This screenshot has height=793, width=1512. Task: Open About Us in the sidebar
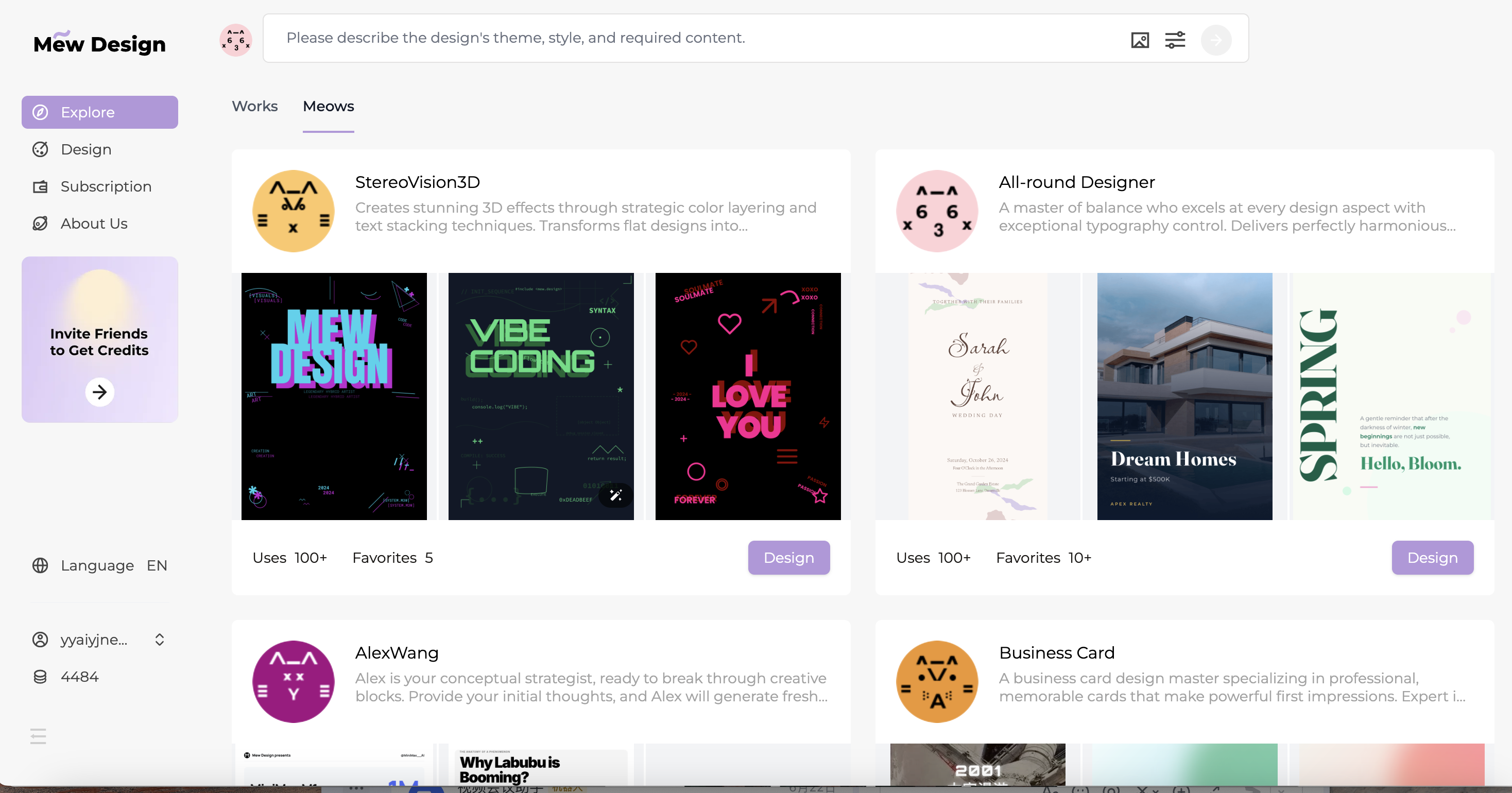[x=100, y=223]
